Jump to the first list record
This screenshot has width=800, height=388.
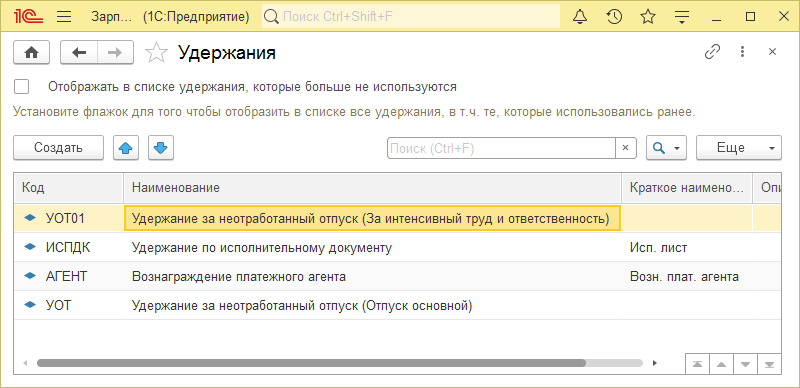coord(697,365)
